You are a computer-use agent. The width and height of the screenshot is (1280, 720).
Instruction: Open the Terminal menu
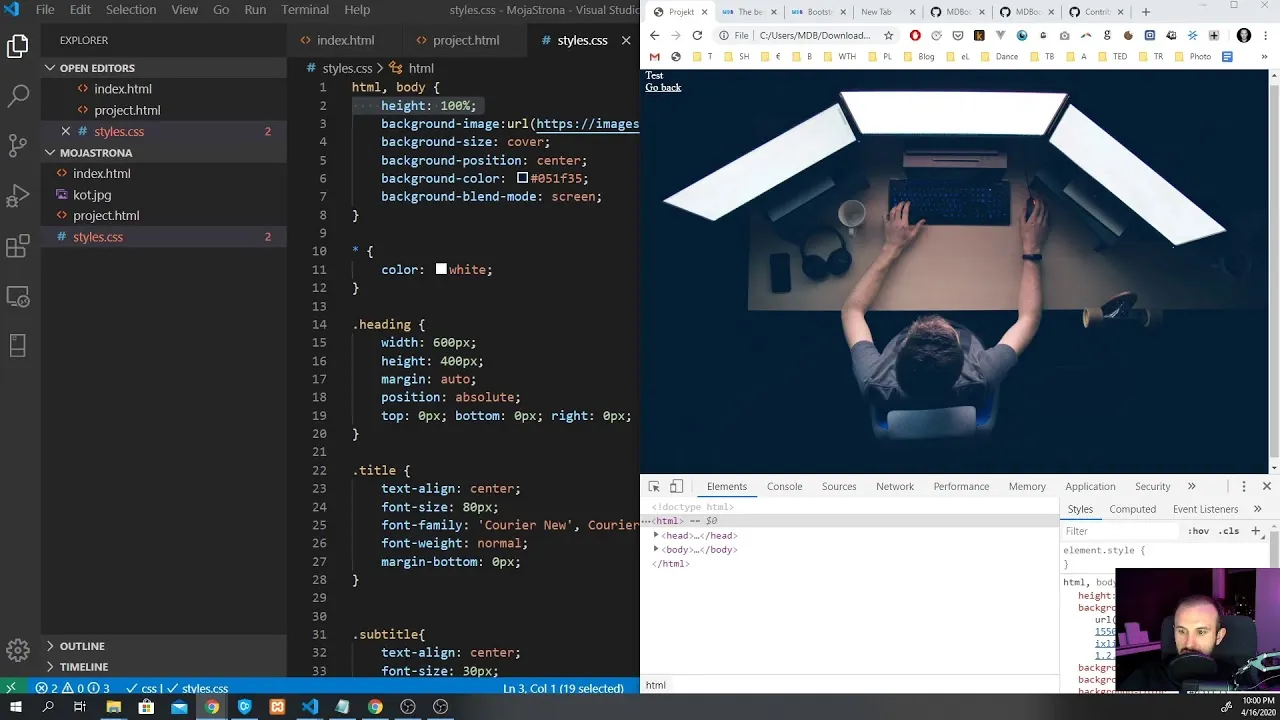click(305, 10)
